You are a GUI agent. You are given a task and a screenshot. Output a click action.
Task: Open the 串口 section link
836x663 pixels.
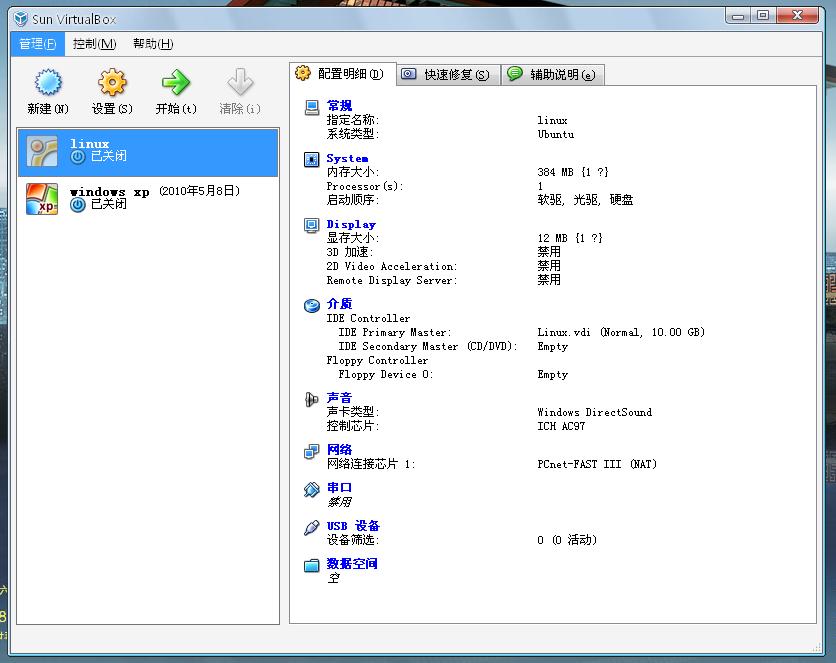339,488
